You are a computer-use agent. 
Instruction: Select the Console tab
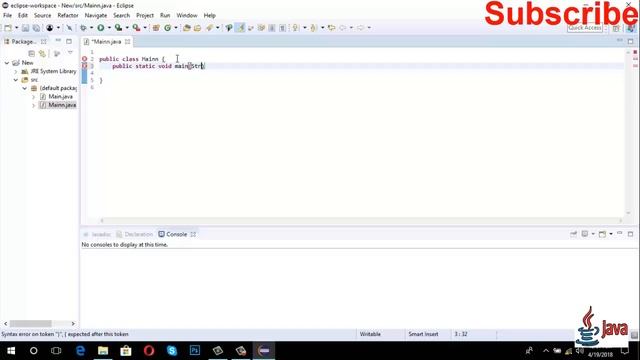177,234
